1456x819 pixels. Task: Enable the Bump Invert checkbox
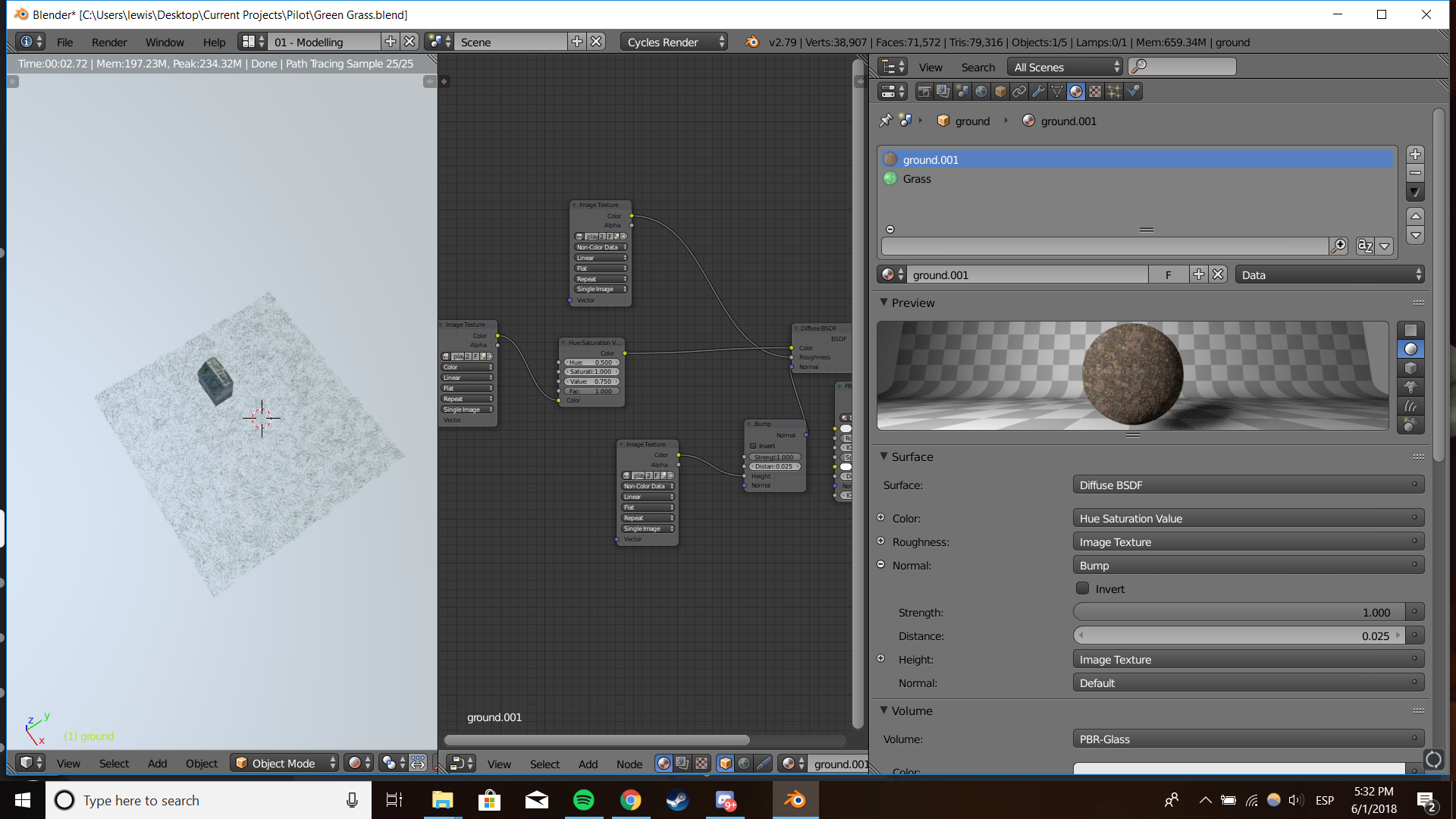(x=1083, y=588)
